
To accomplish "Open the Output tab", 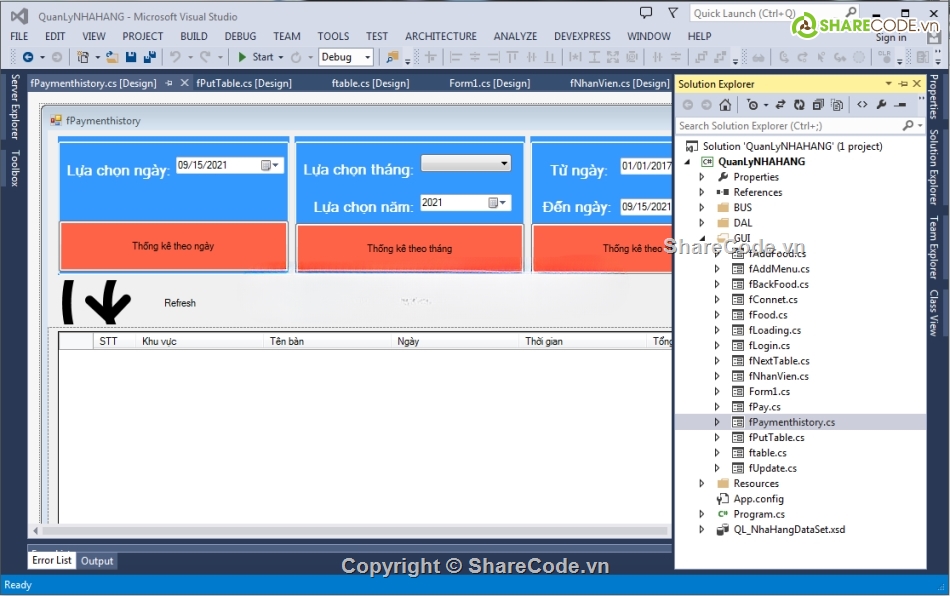I will pyautogui.click(x=97, y=561).
